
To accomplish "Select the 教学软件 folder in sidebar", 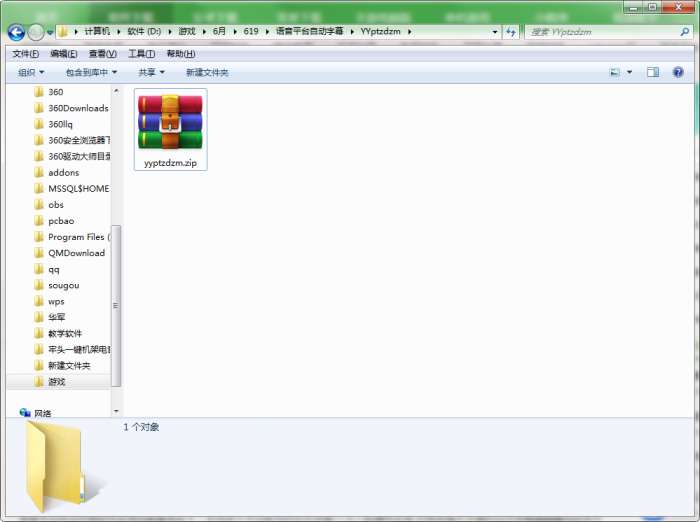I will coord(59,334).
